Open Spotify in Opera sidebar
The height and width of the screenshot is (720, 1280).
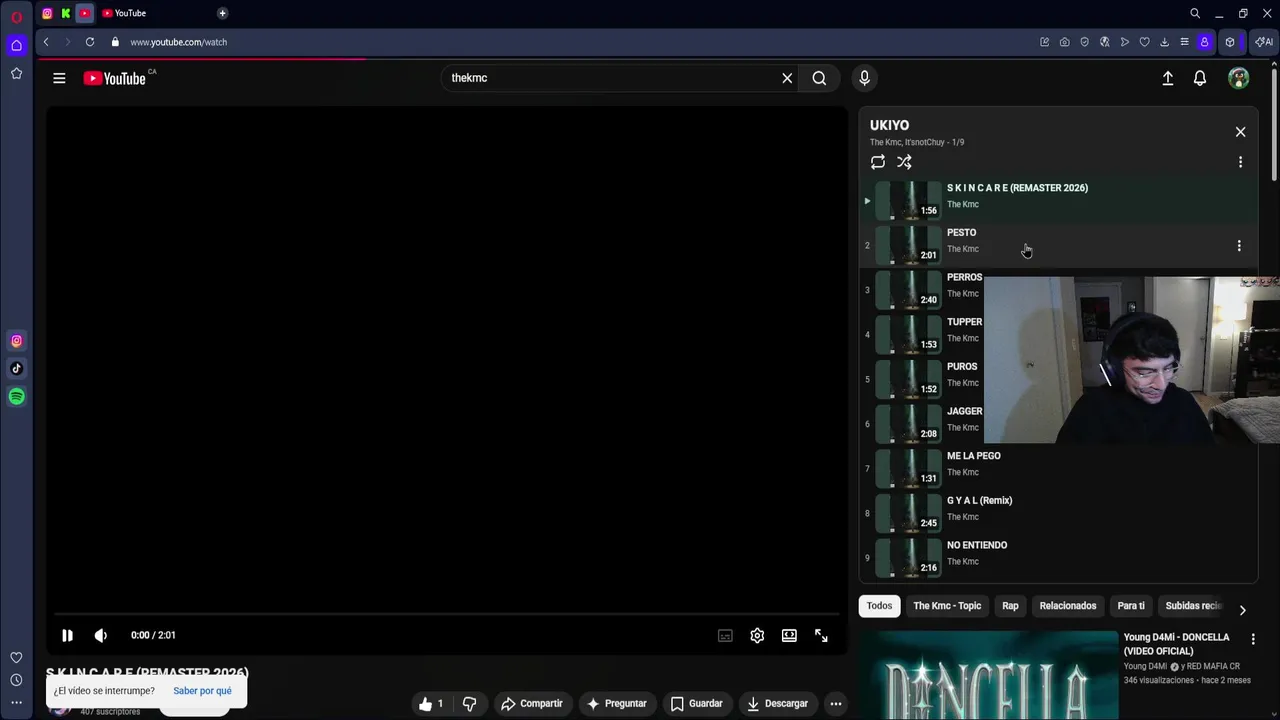point(16,397)
